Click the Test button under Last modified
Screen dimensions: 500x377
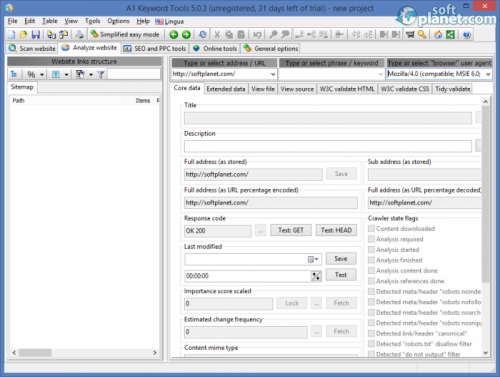pos(341,275)
